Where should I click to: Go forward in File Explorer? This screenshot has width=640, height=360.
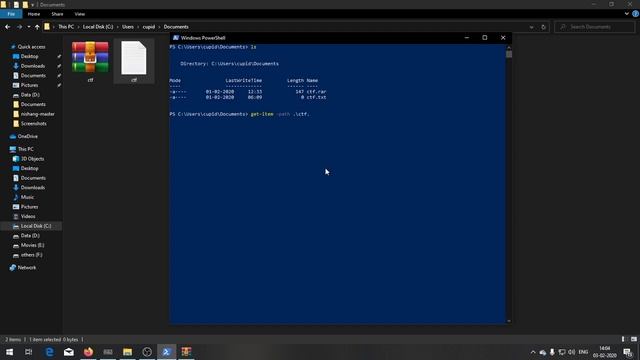pos(19,27)
